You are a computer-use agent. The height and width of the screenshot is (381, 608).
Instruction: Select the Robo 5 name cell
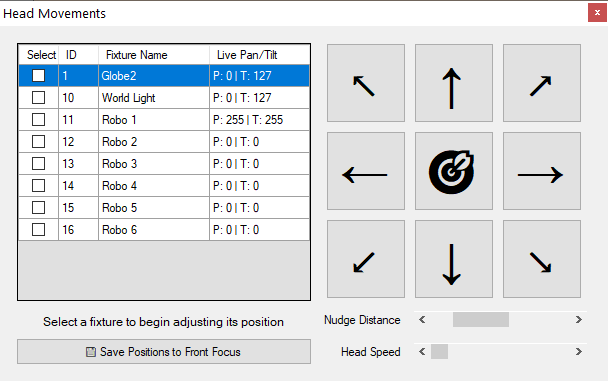[154, 208]
